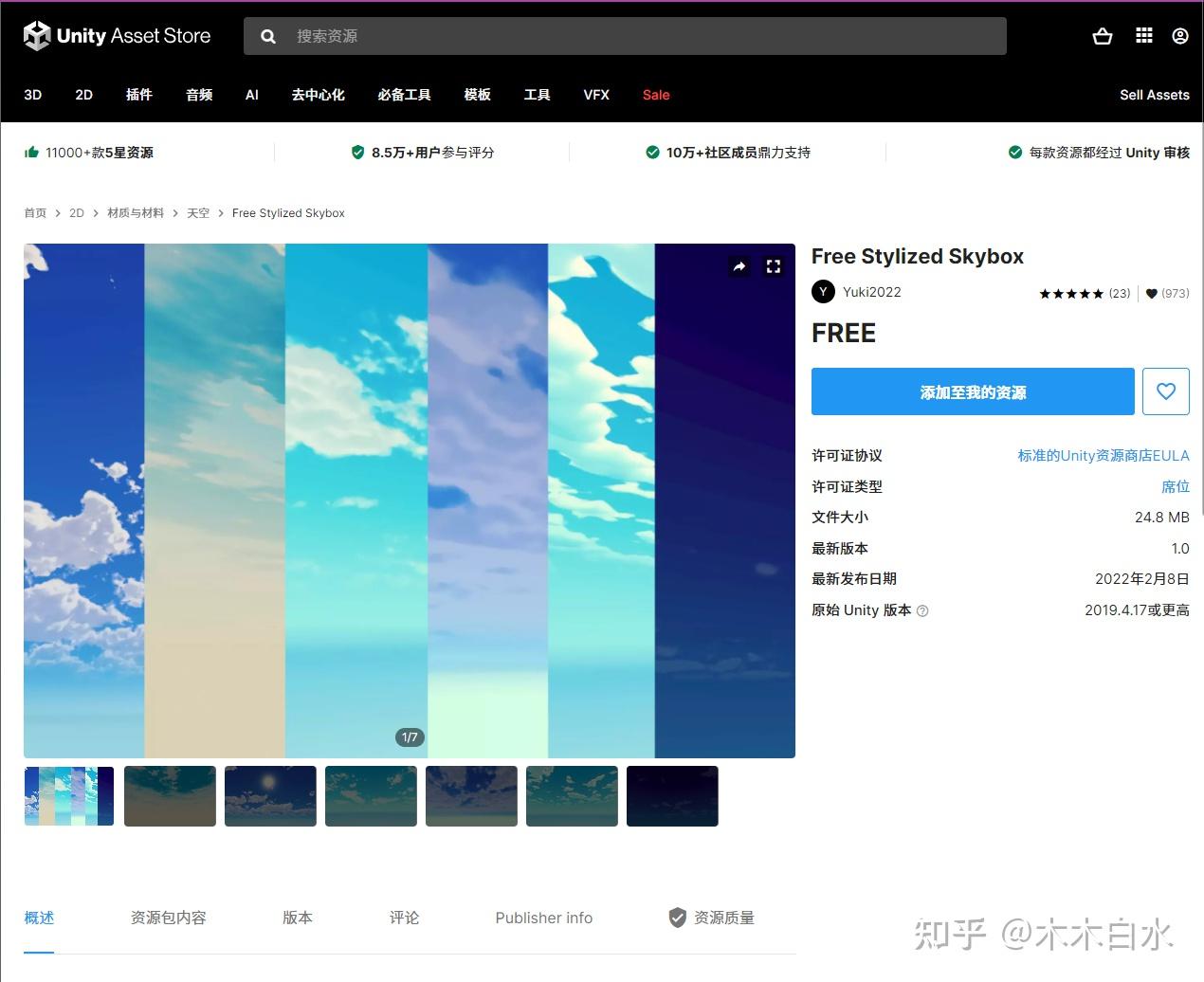Expand preview image to fullscreen
This screenshot has width=1204, height=982.
(x=773, y=266)
